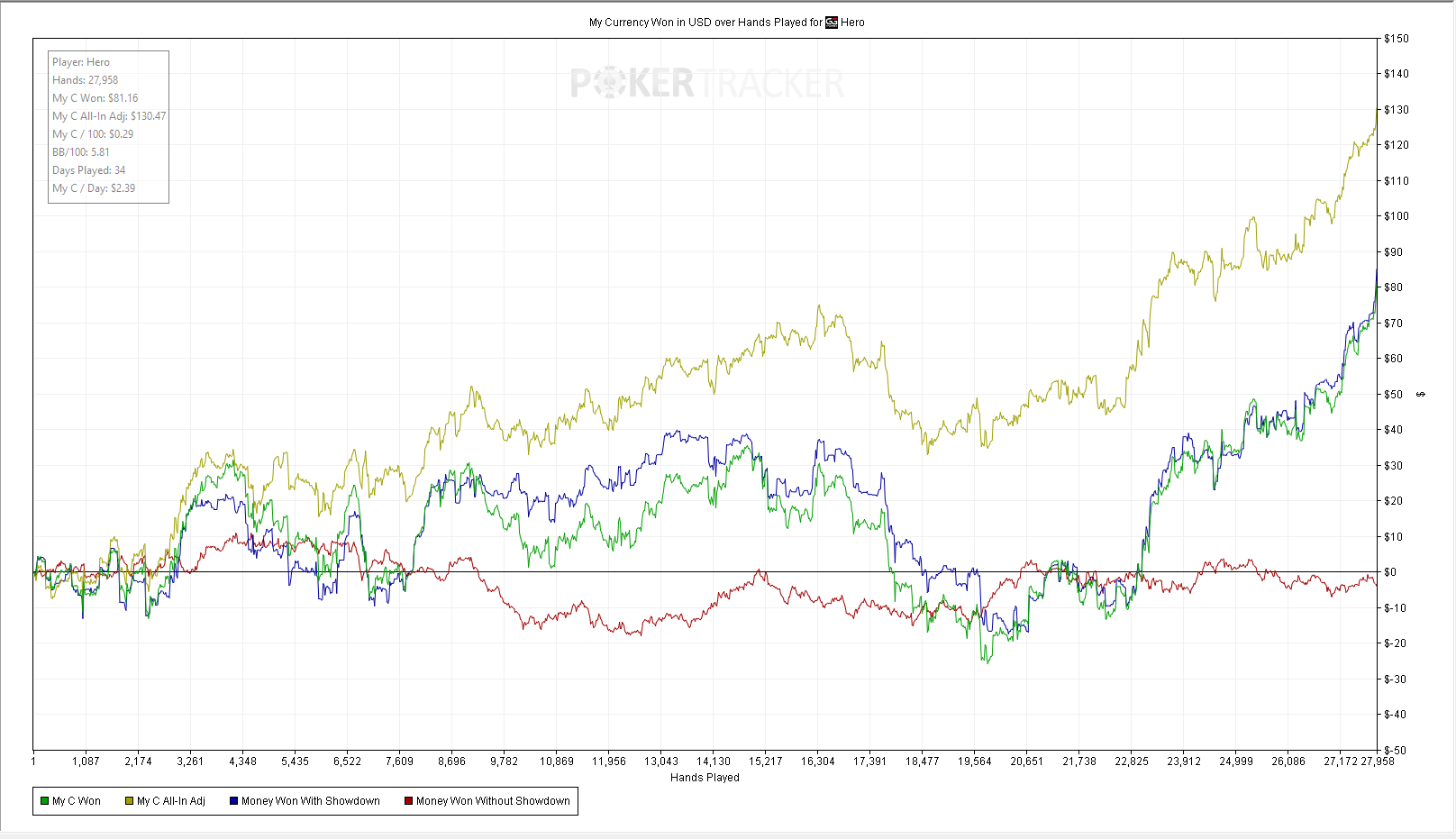Click "My C All-In Adj: $130.47" stat line
The image size is (1456, 839).
[x=109, y=116]
